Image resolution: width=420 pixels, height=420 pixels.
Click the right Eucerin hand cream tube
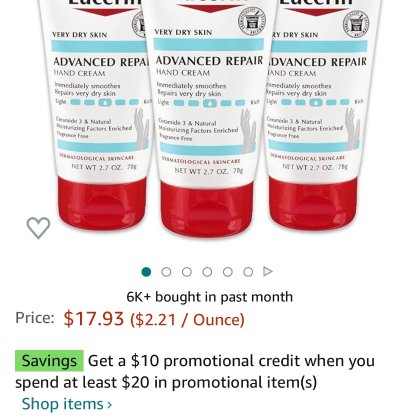point(320,115)
